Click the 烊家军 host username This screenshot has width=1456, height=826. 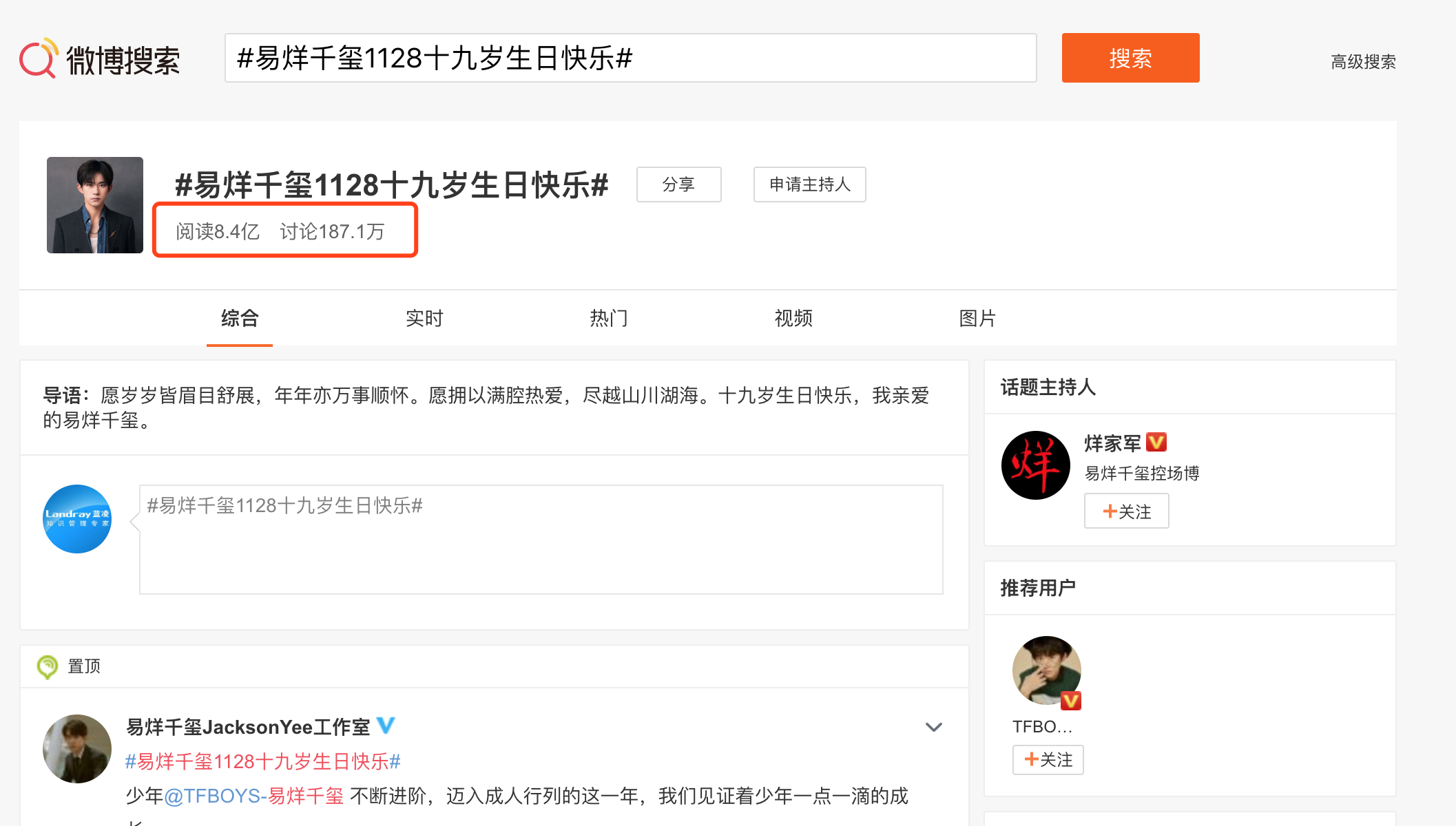[1113, 443]
